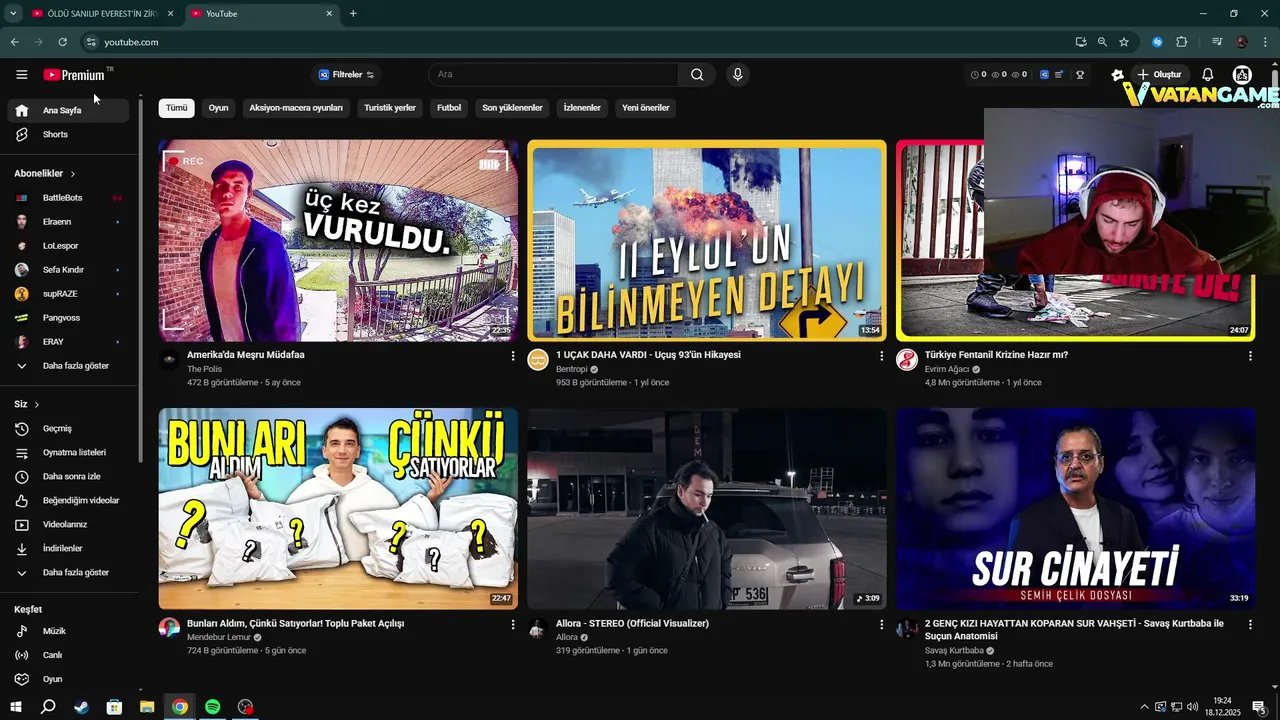Screen dimensions: 1280x720
Task: Open the SUR CİNAYETİ video thumbnail
Action: coord(1075,509)
